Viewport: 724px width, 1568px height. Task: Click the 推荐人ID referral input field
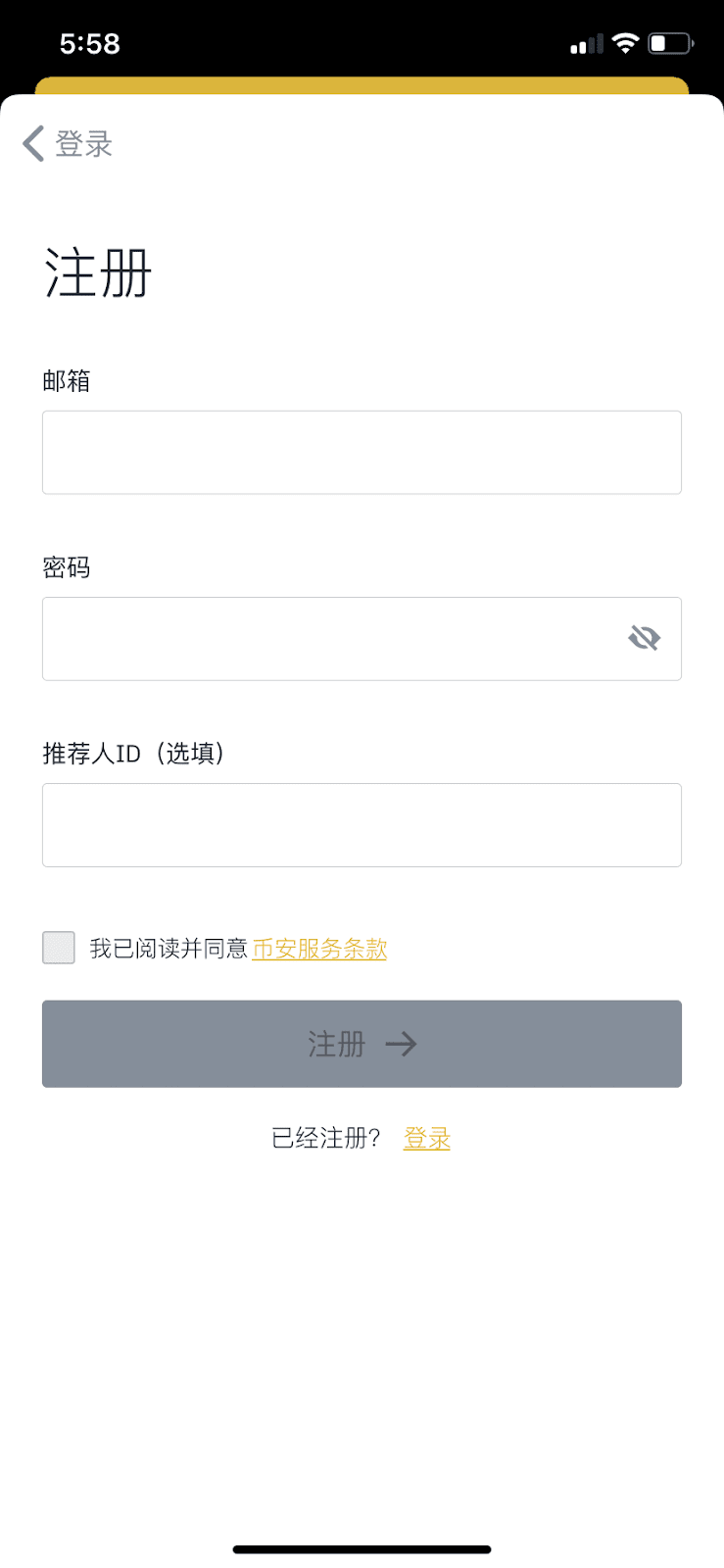[362, 825]
